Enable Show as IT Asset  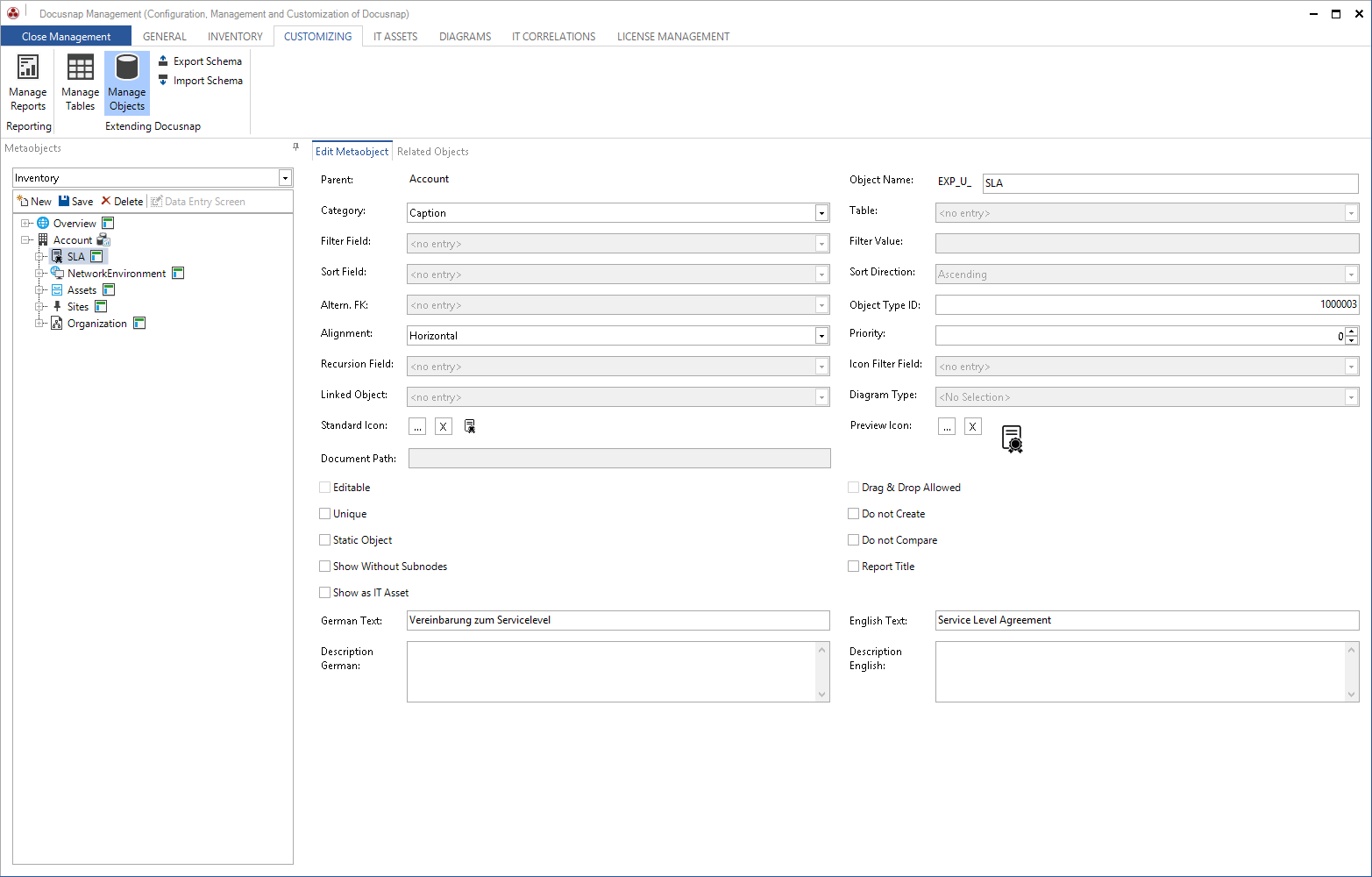coord(325,593)
